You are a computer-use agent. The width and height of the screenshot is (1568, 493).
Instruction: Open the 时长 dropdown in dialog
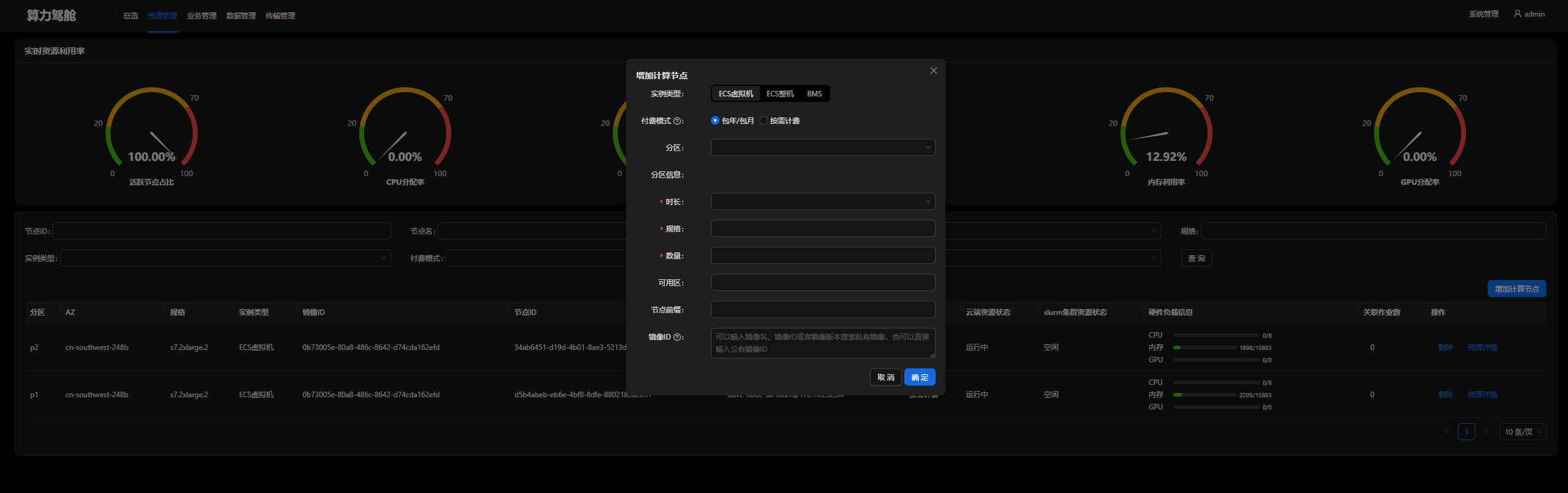823,201
